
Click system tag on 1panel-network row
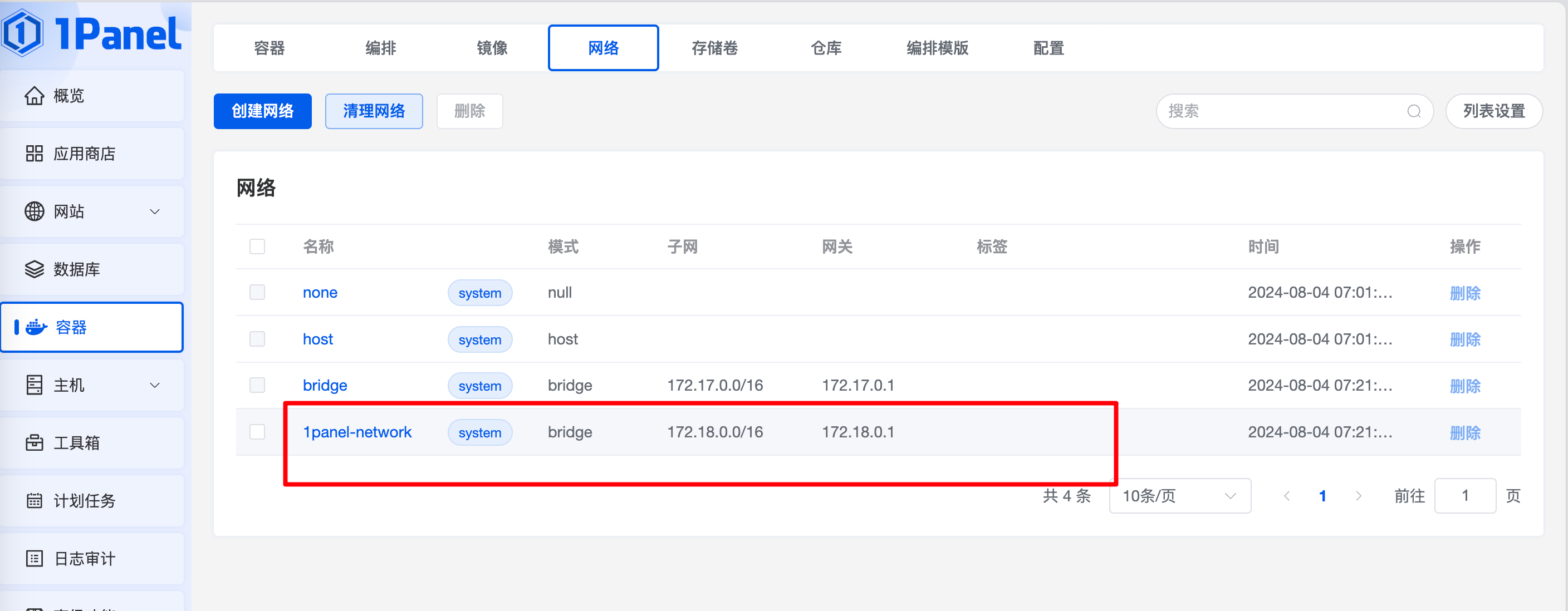(x=479, y=433)
